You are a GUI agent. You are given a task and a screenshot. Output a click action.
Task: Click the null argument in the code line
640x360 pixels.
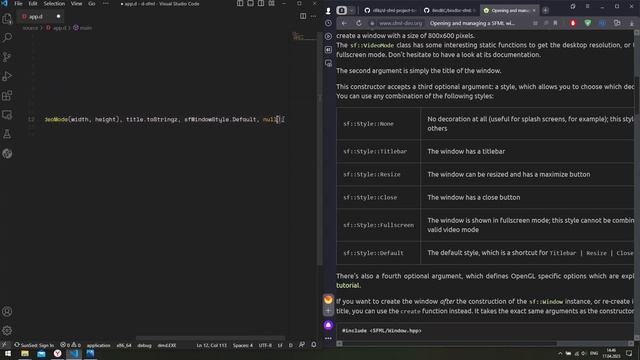pyautogui.click(x=270, y=120)
